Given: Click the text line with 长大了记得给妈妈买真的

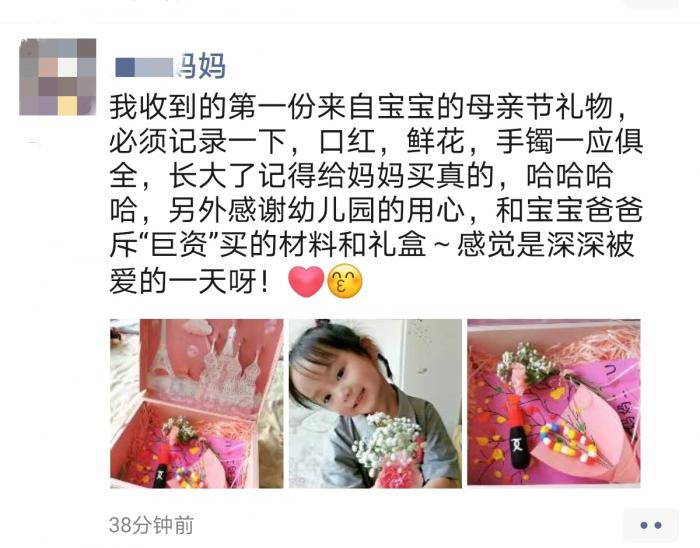Looking at the screenshot, I should click(362, 176).
